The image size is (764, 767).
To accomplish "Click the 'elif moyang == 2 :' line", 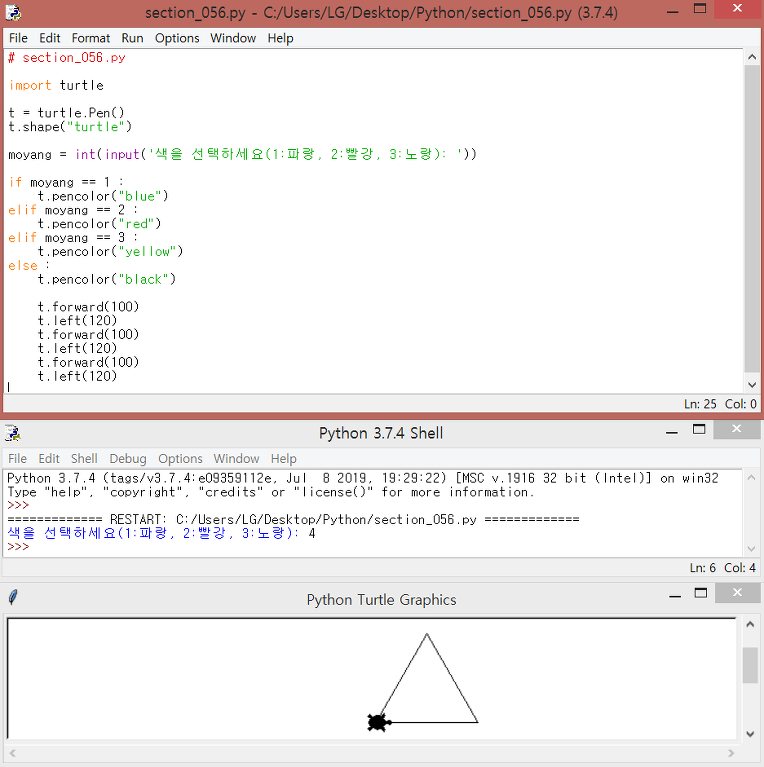I will tap(73, 210).
